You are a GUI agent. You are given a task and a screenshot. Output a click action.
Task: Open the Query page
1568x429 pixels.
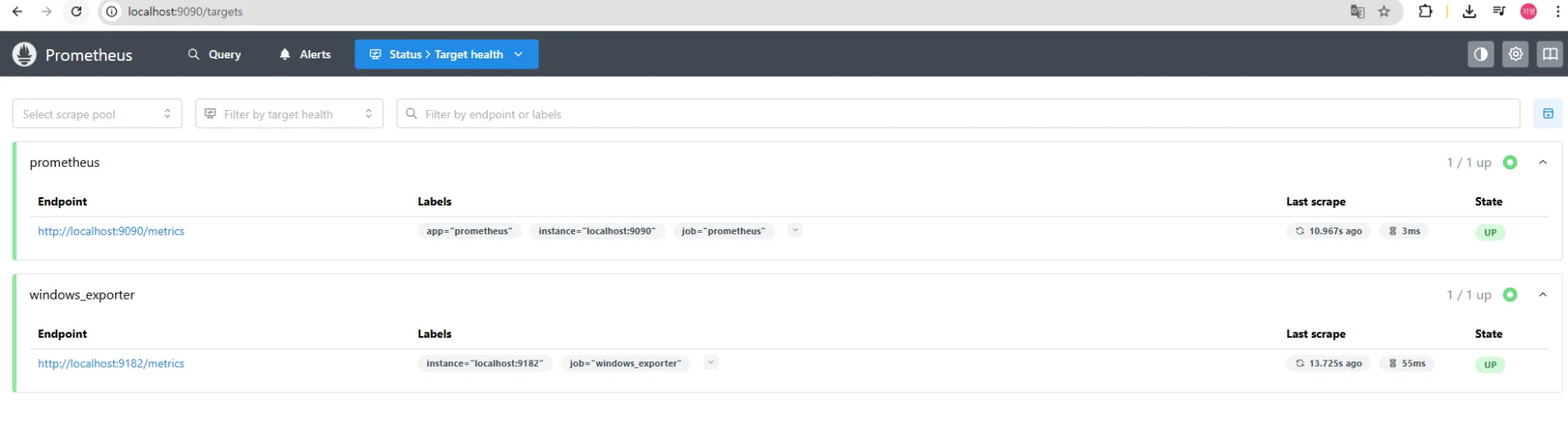(x=215, y=54)
